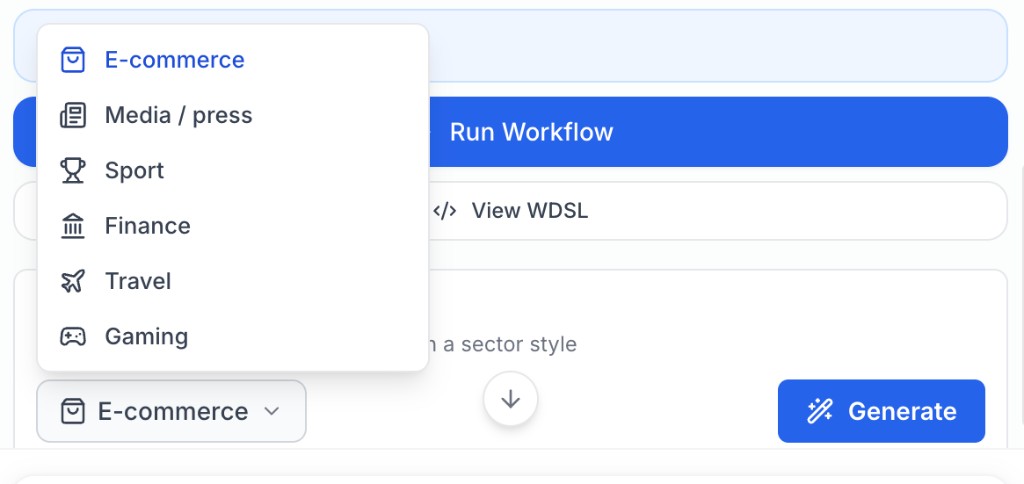Image resolution: width=1024 pixels, height=484 pixels.
Task: Select Finance from the sector list
Action: pos(232,226)
